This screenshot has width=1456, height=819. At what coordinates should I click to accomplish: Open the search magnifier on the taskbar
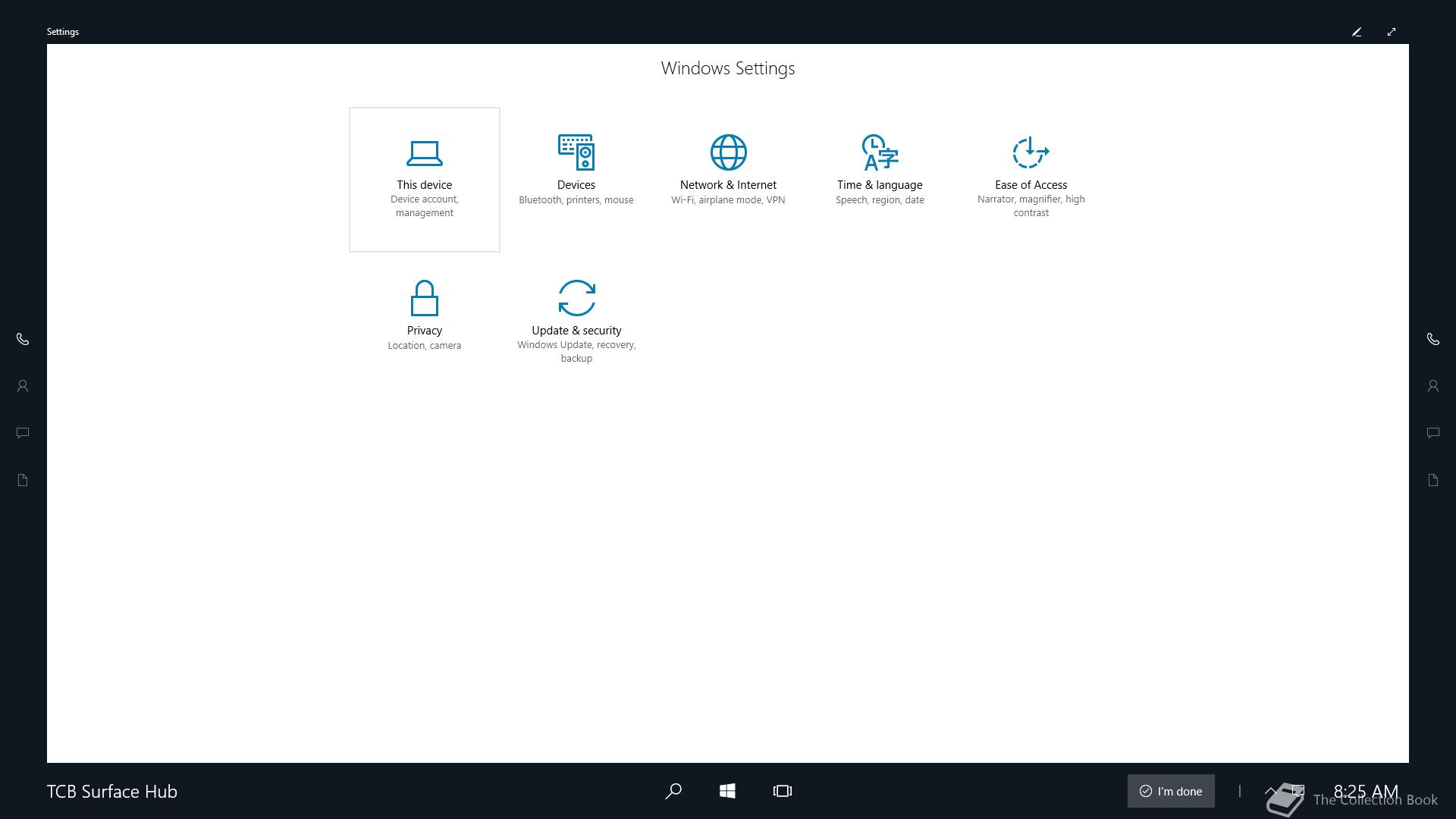tap(673, 791)
